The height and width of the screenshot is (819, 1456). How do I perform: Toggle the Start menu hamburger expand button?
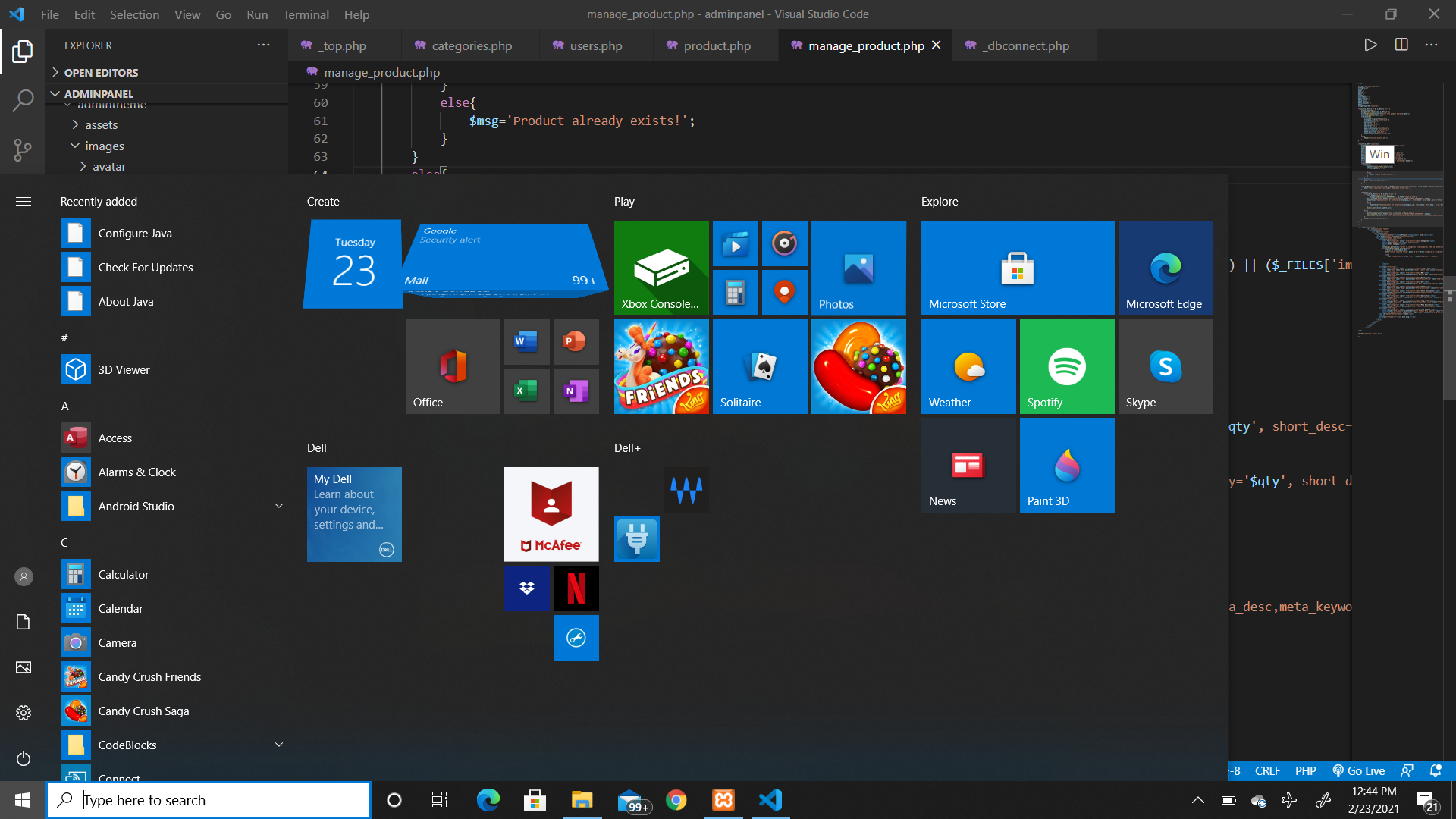point(24,201)
